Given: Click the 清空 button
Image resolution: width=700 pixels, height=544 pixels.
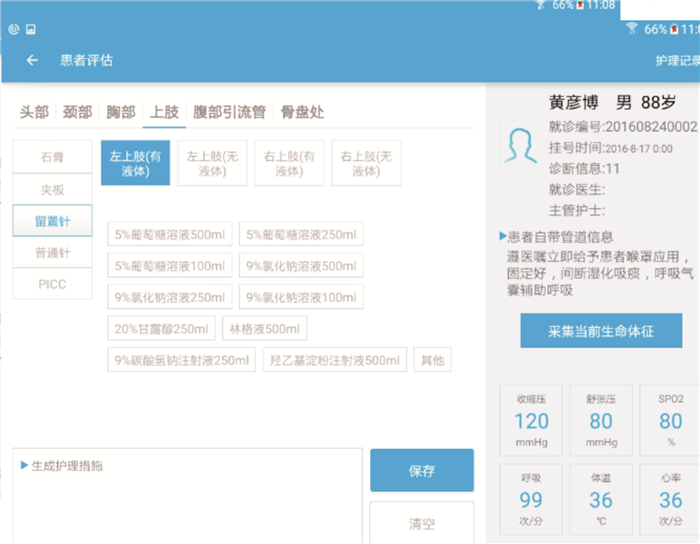Looking at the screenshot, I should click(421, 523).
